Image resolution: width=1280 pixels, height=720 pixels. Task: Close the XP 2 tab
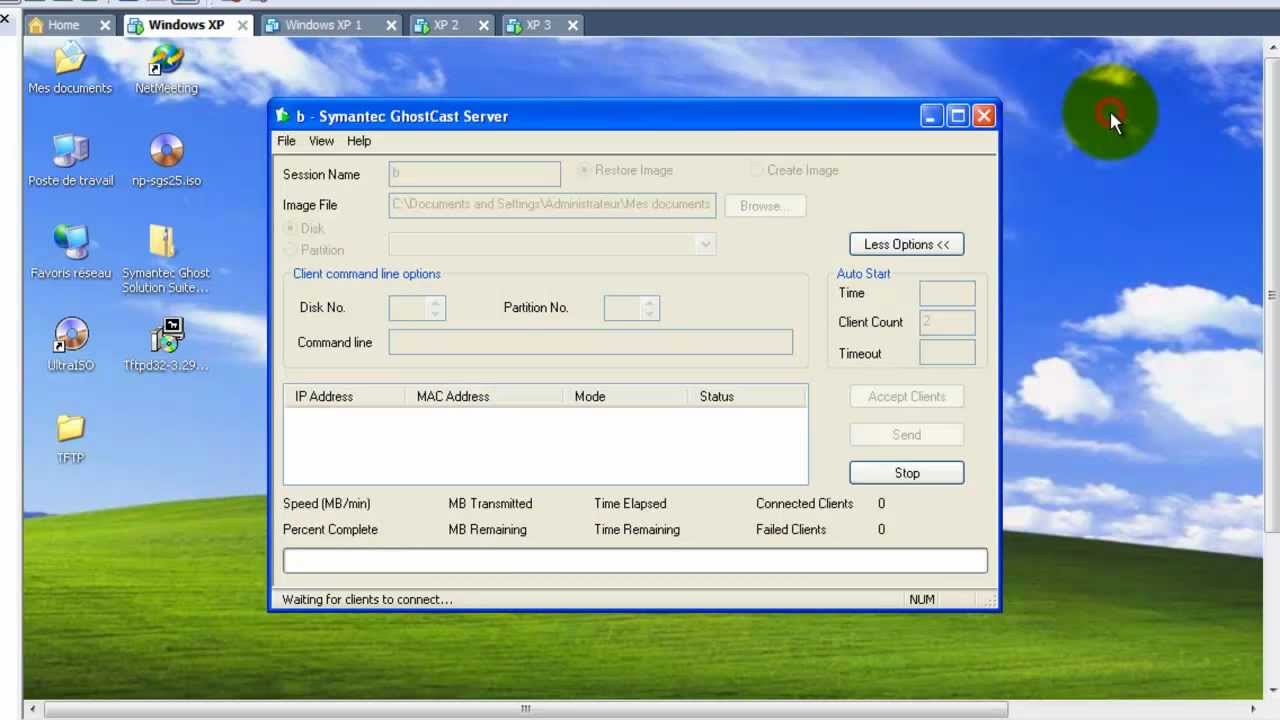(x=484, y=25)
